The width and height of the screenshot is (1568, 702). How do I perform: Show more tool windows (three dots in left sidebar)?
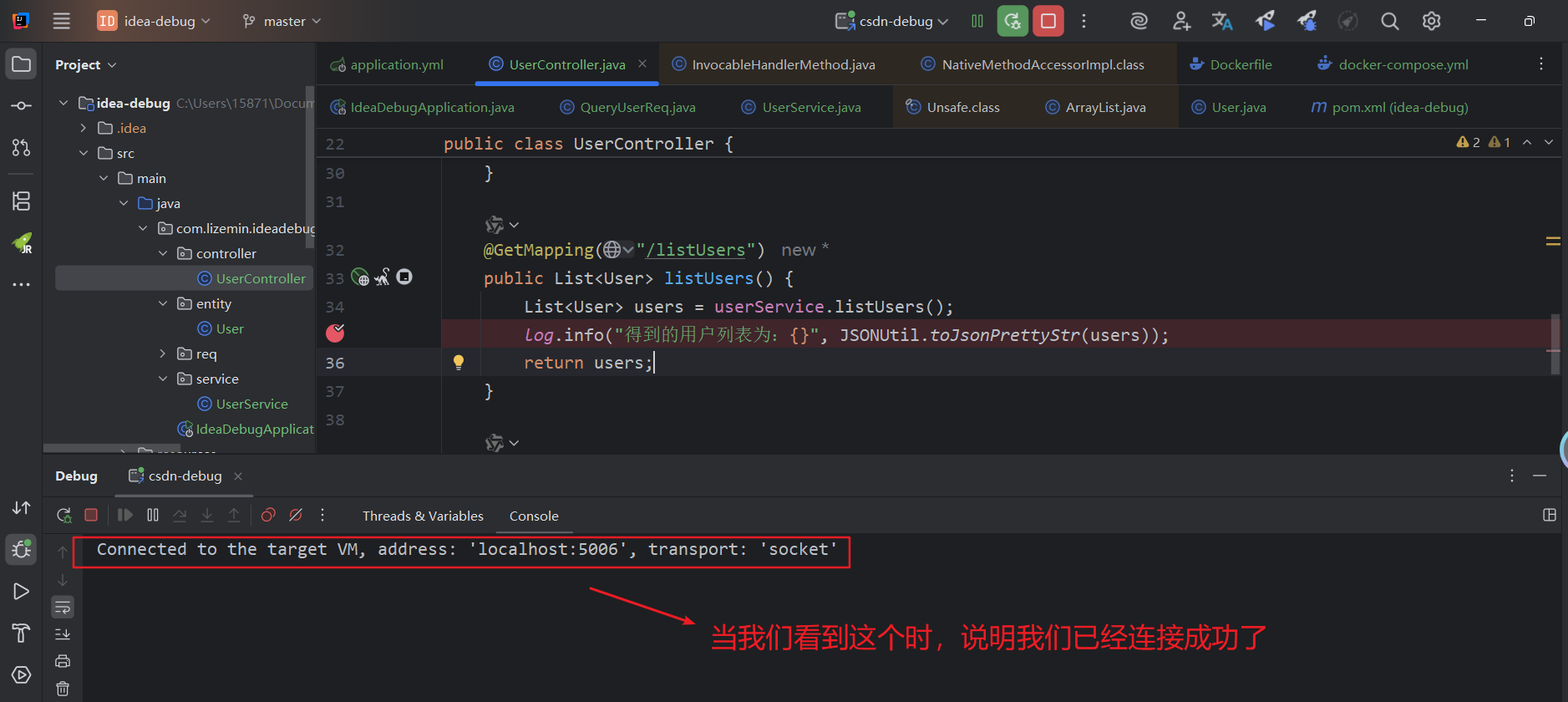22,285
